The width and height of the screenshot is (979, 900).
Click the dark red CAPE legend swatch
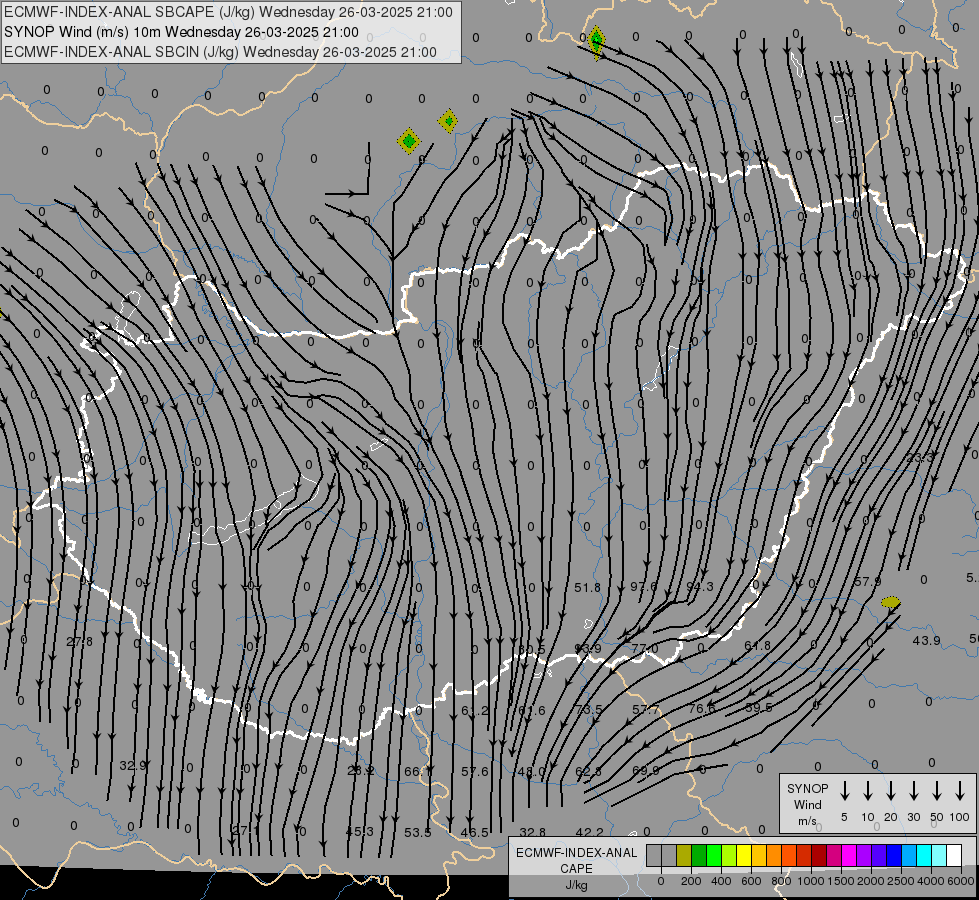819,855
